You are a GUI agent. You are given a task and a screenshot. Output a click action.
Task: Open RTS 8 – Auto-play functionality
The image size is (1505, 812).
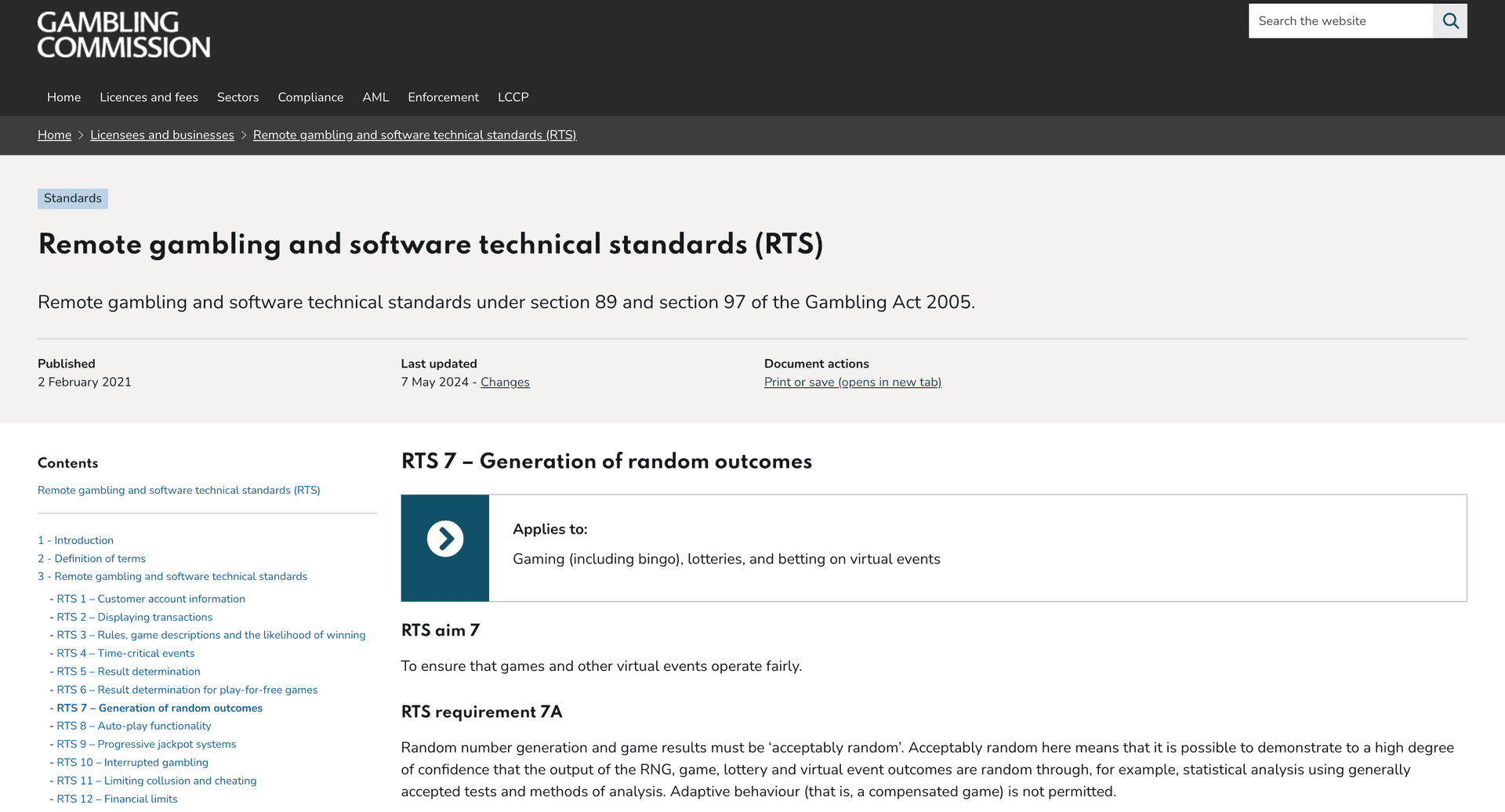[x=134, y=726]
